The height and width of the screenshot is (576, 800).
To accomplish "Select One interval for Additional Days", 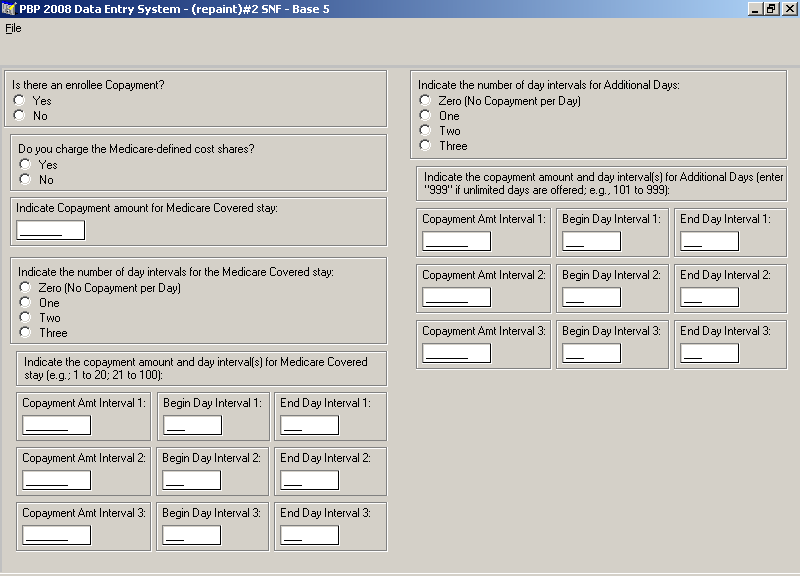I will [x=425, y=115].
